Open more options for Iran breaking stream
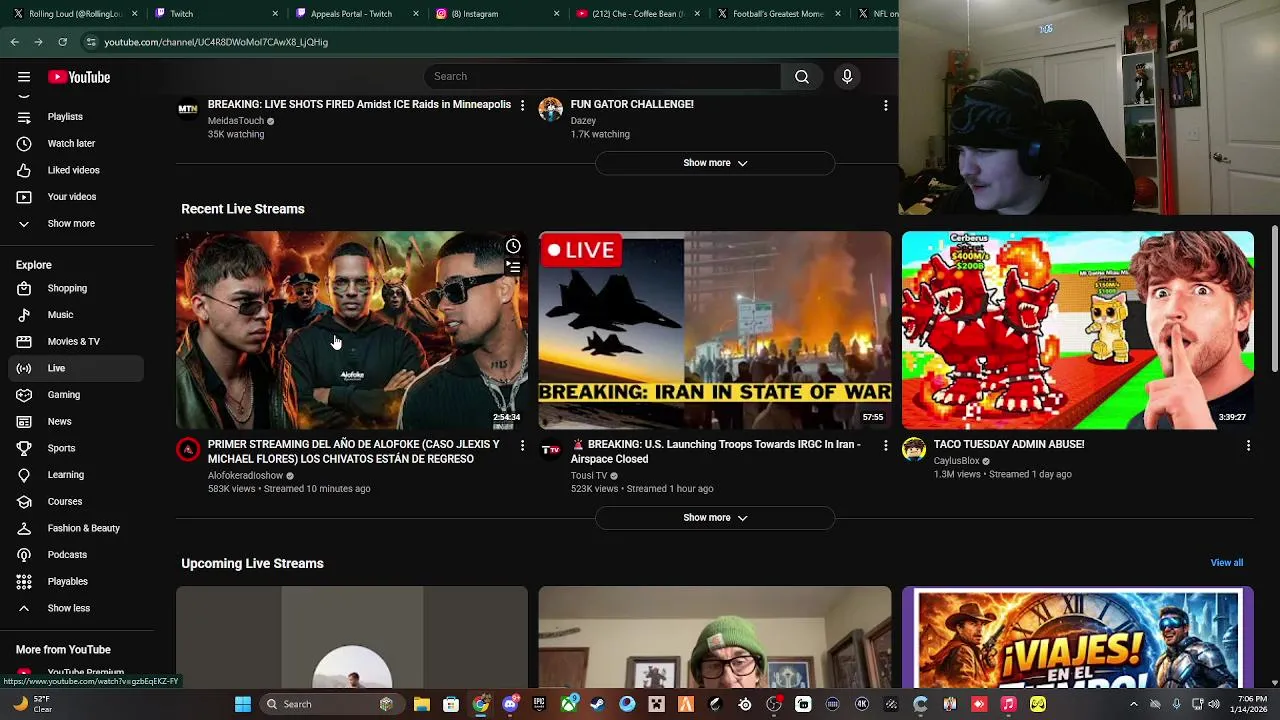The width and height of the screenshot is (1280, 720). click(x=885, y=445)
